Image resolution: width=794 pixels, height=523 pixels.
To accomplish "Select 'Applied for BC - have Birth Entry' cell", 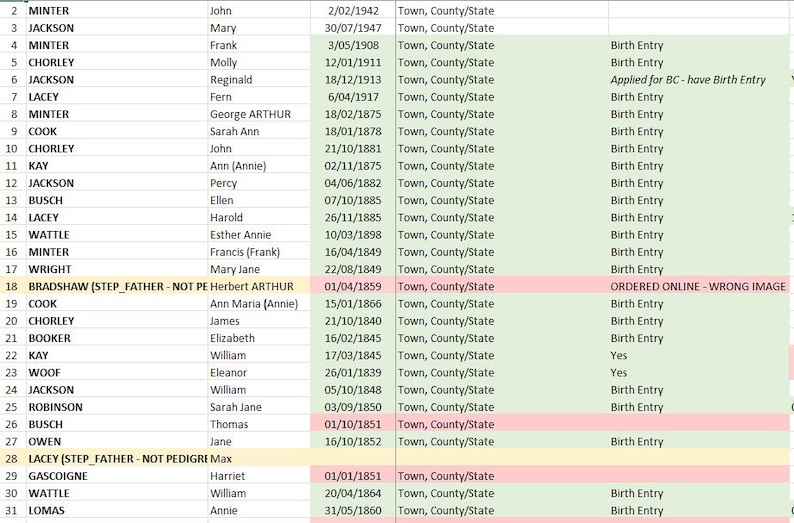I will pos(698,80).
